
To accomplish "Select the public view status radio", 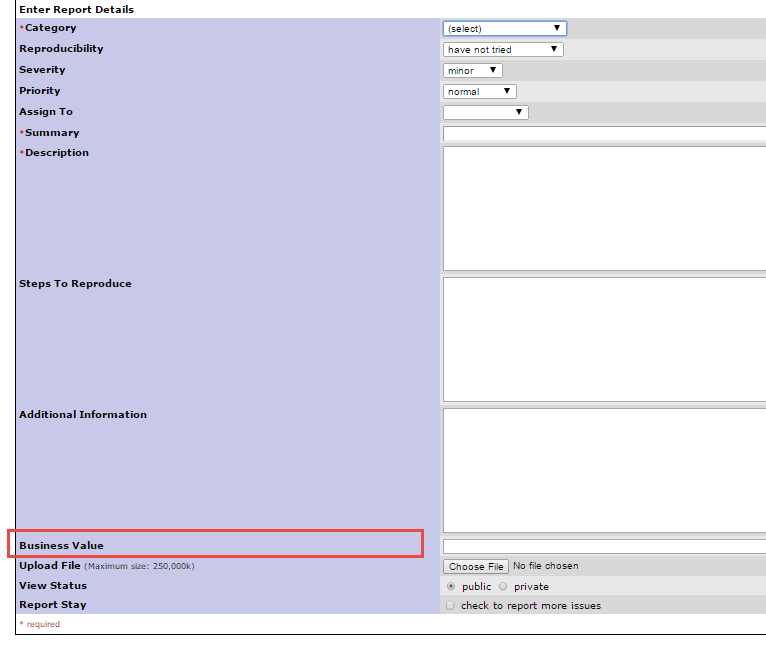I will pyautogui.click(x=452, y=587).
